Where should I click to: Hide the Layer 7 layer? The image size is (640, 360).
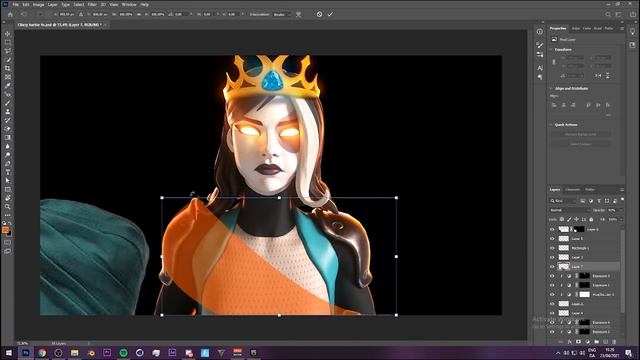tap(552, 267)
